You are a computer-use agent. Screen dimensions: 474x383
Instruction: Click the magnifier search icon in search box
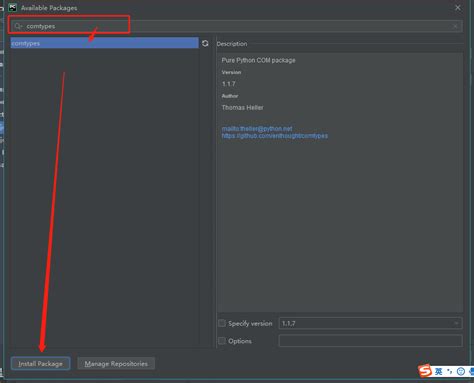click(x=18, y=26)
